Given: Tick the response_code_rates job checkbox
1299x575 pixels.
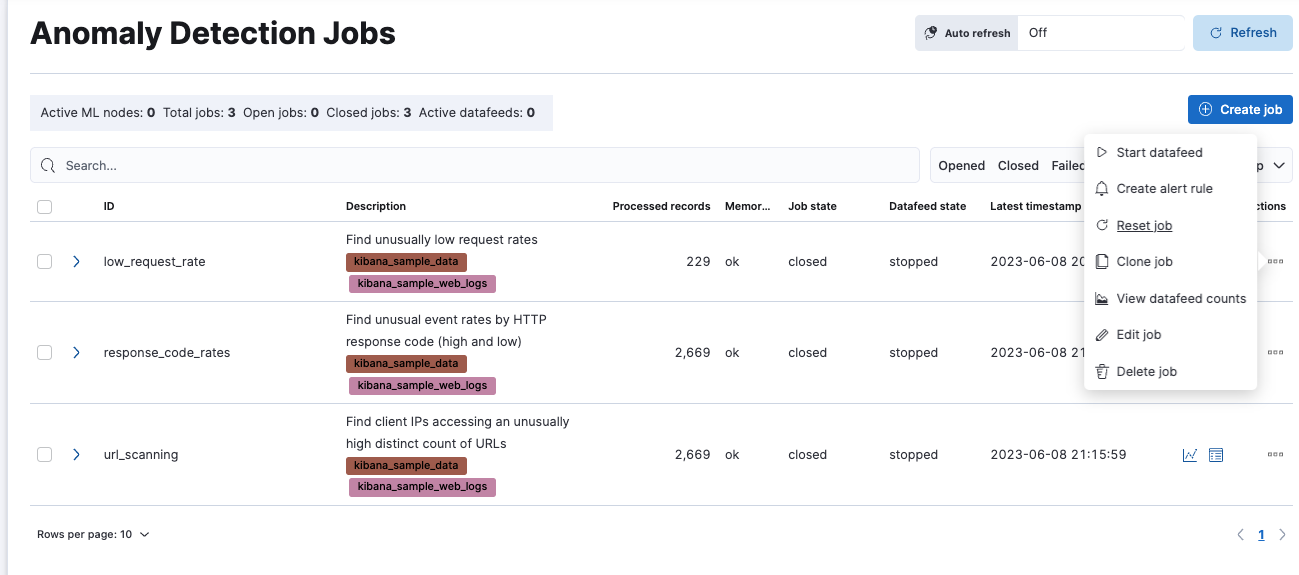Looking at the screenshot, I should tap(44, 353).
